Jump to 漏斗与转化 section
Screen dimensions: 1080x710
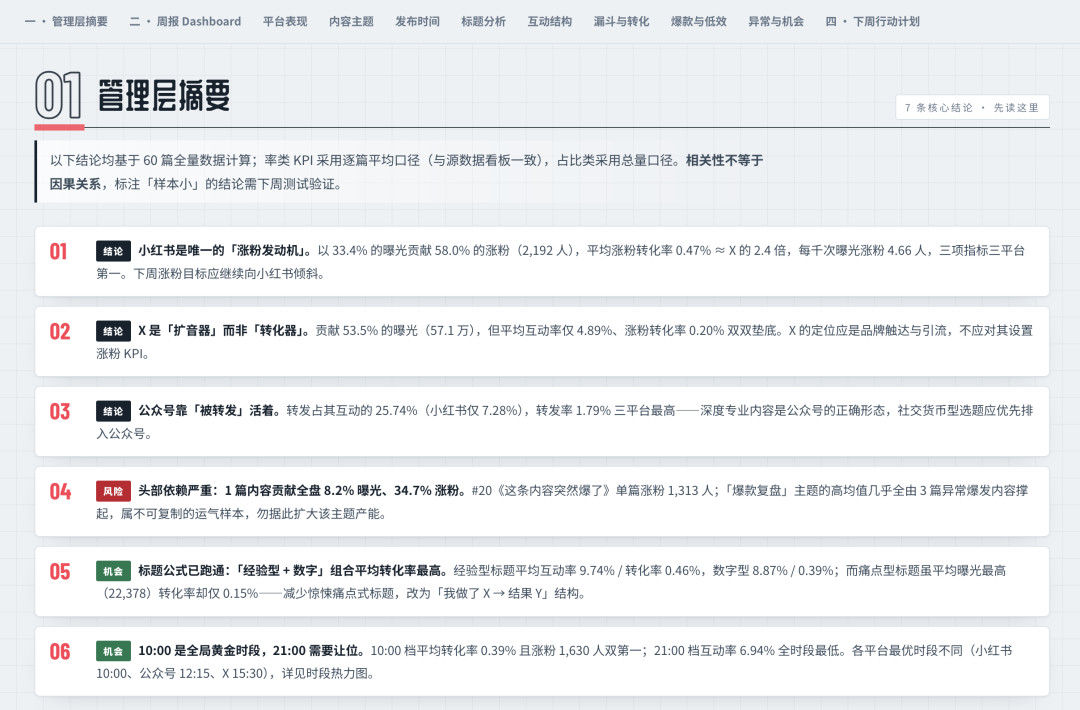pos(621,21)
